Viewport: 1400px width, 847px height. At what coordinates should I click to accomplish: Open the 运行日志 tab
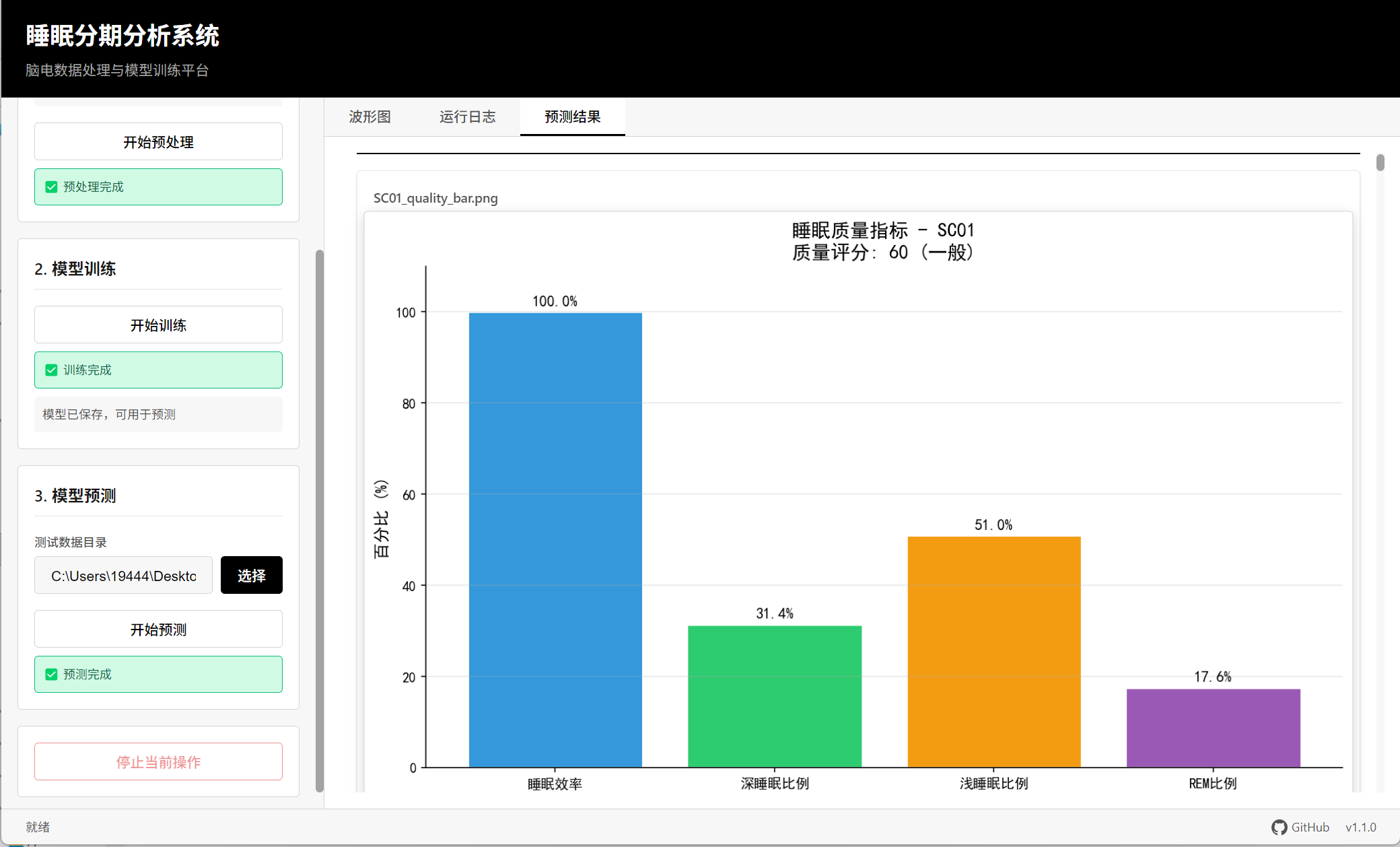(x=467, y=117)
